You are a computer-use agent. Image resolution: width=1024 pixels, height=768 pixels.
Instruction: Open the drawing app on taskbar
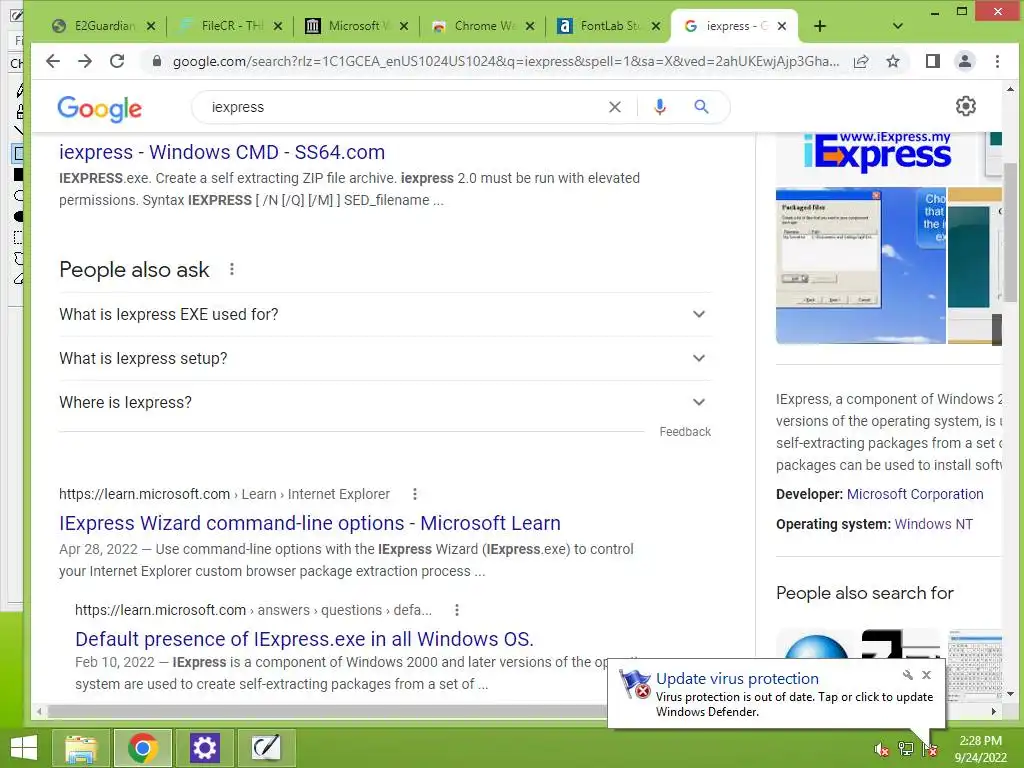coord(266,748)
